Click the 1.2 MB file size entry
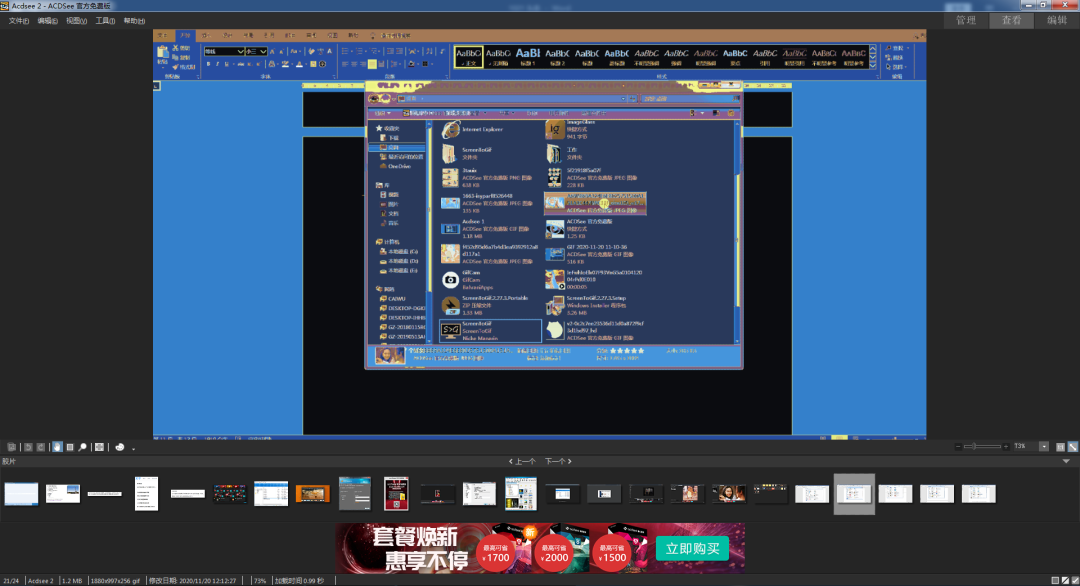Screen dimensions: 1080x586 (72, 580)
